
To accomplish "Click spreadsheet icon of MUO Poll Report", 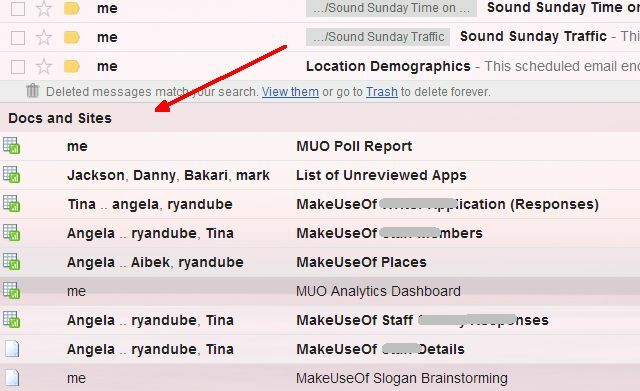I will [x=11, y=146].
